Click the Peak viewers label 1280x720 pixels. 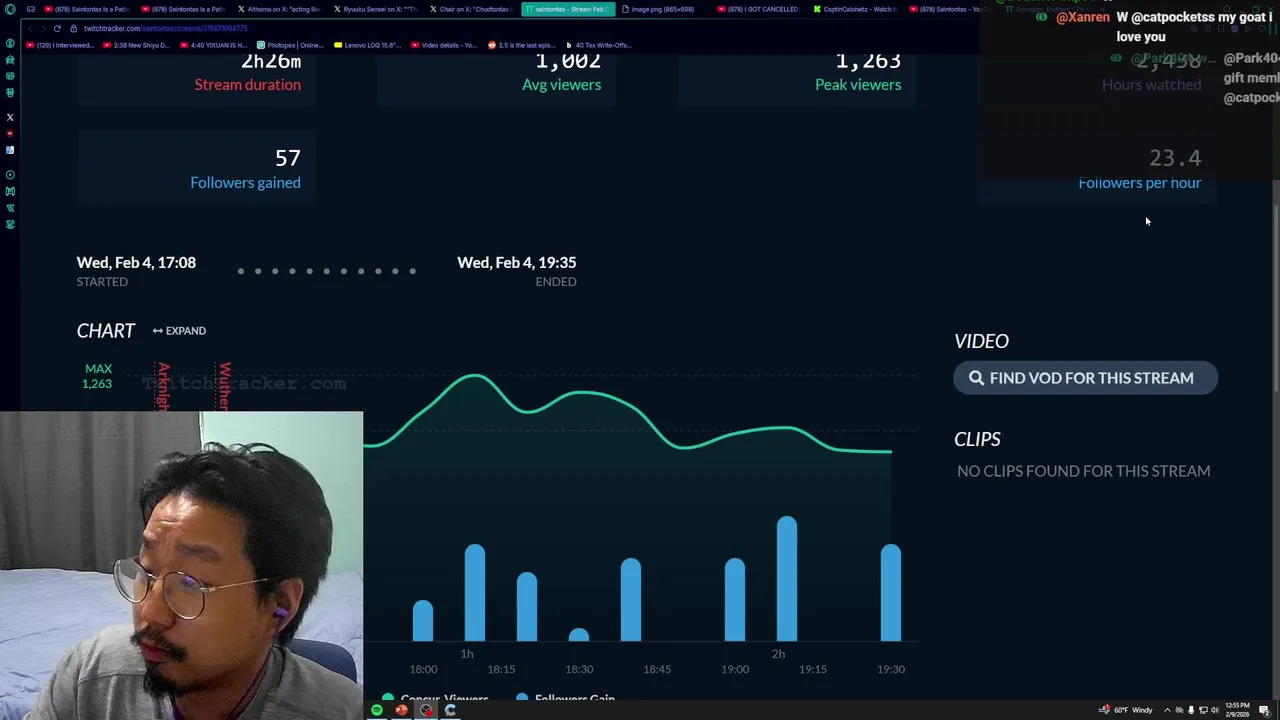(x=858, y=85)
